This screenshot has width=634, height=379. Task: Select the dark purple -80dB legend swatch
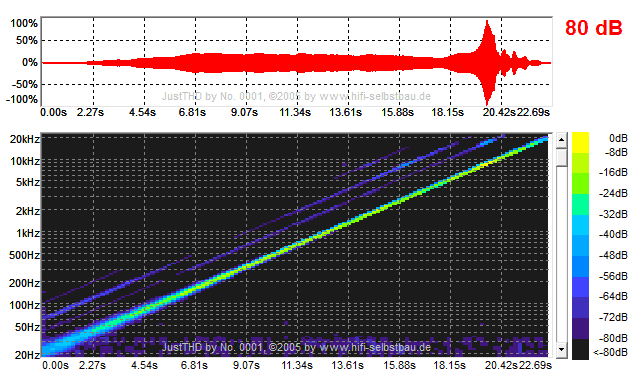pyautogui.click(x=580, y=328)
